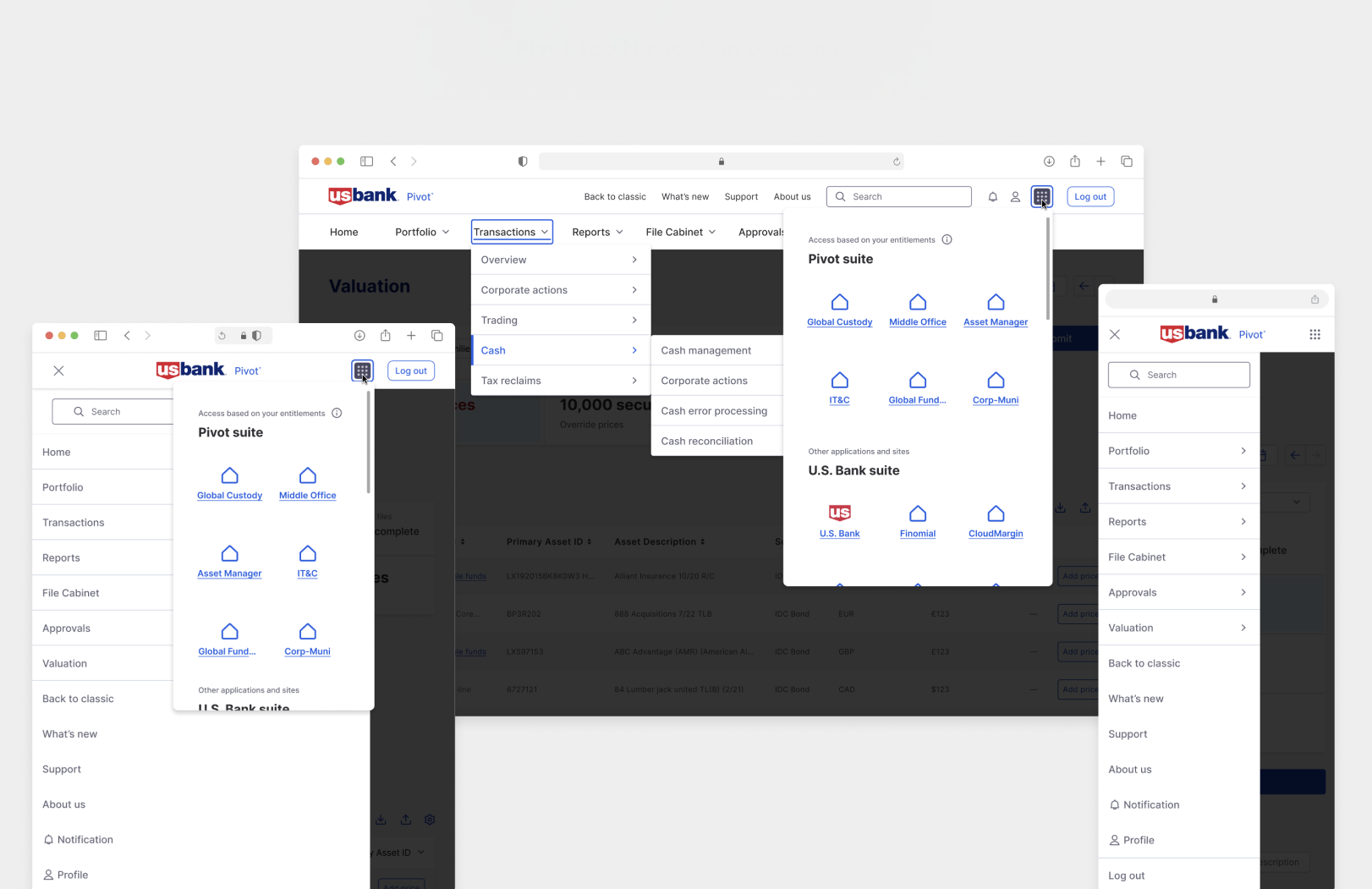Image resolution: width=1372 pixels, height=889 pixels.
Task: Launch IT&C from the center window's Pivot suite
Action: (x=839, y=388)
